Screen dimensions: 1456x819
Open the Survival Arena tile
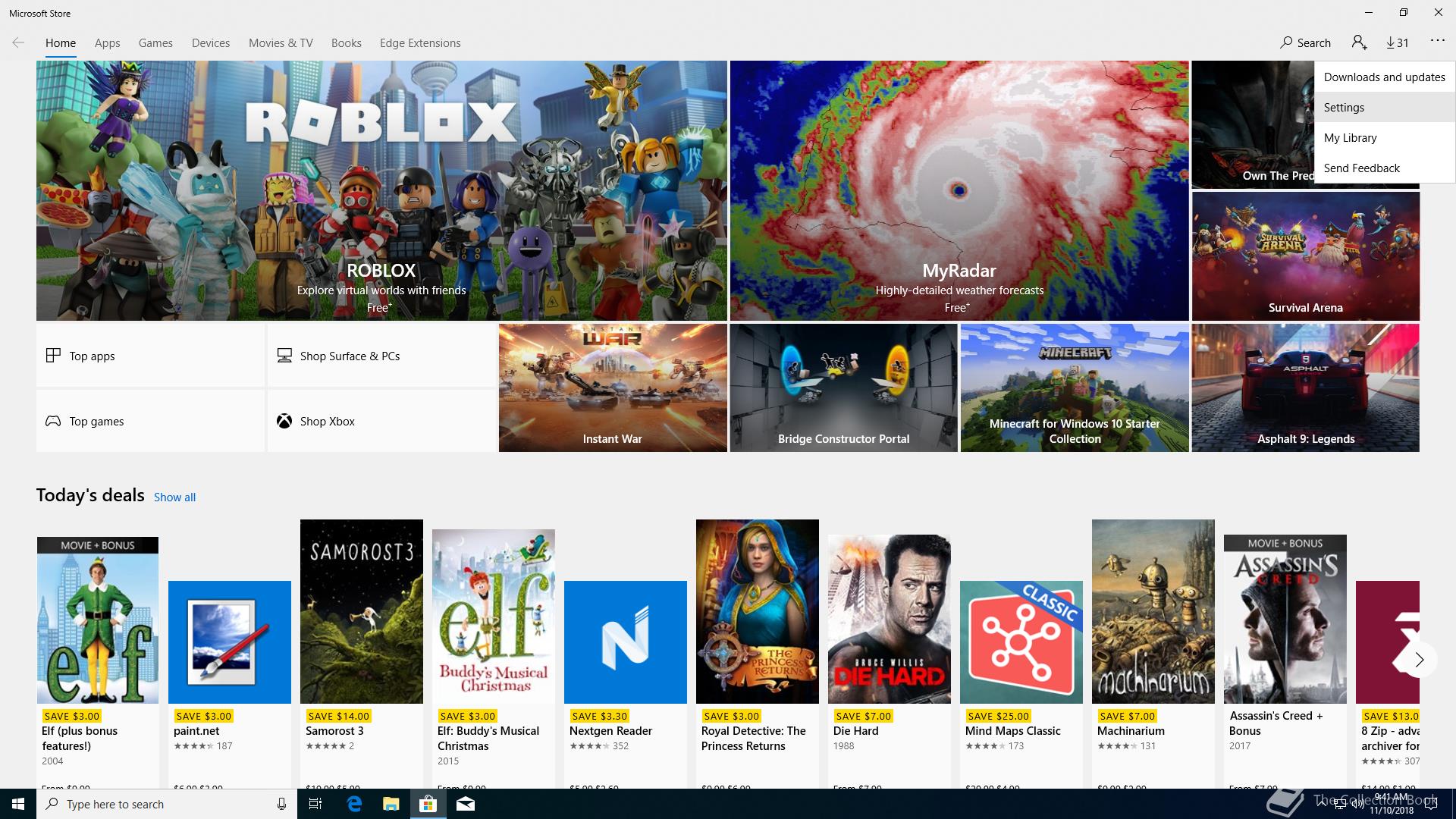[x=1305, y=256]
